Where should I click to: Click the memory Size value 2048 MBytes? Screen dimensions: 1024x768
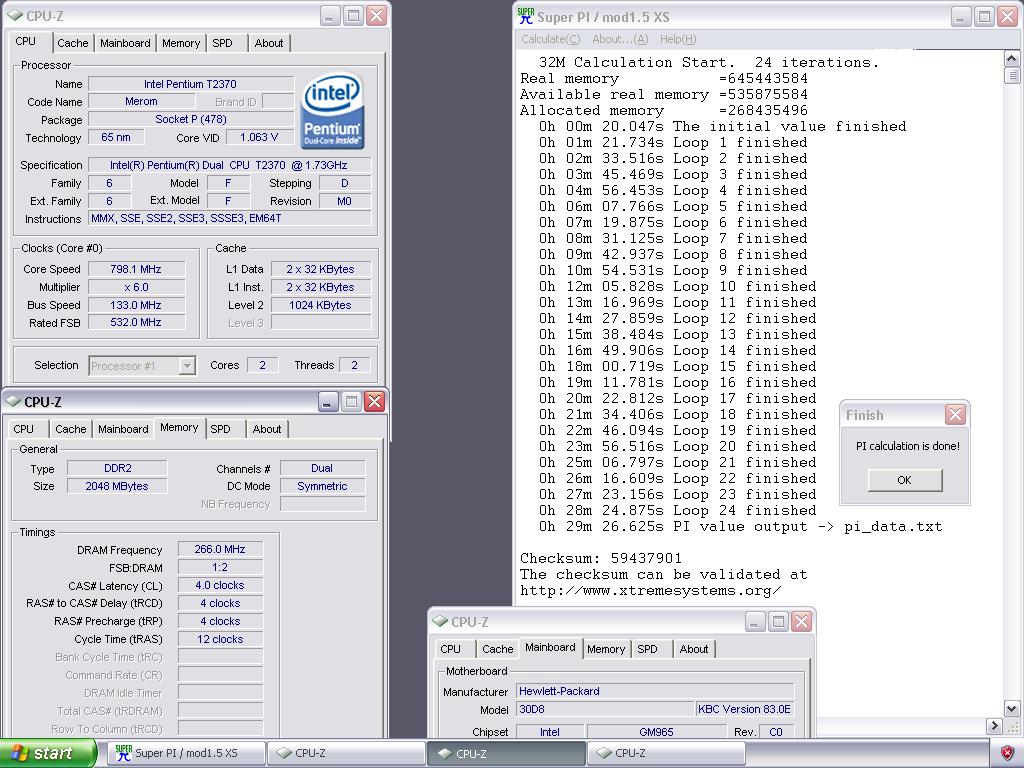click(x=118, y=487)
